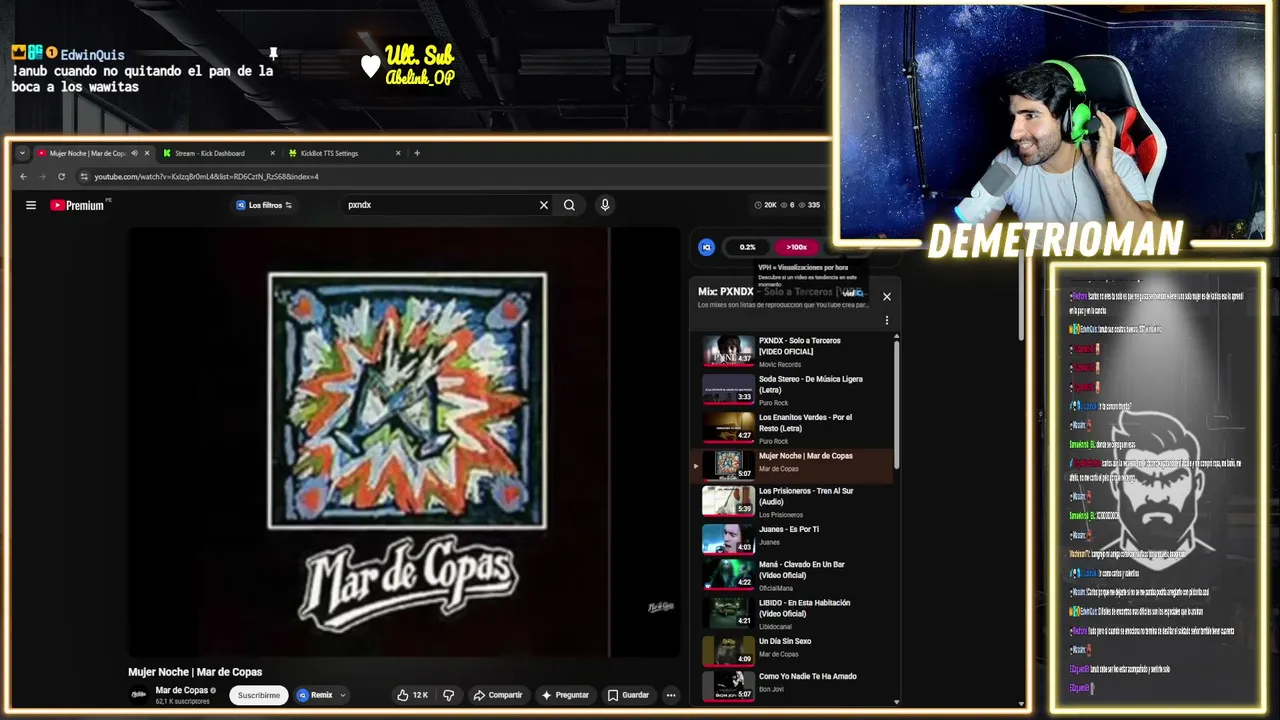Click the pxndx search field

tap(440, 205)
